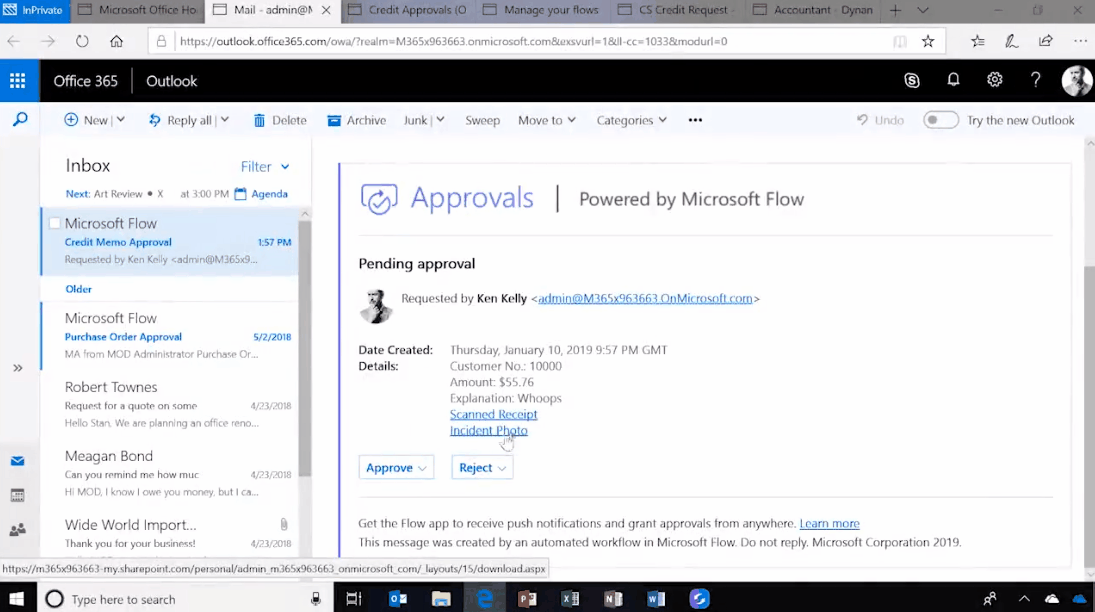The height and width of the screenshot is (612, 1095).
Task: Open the Learn more link
Action: 829,523
